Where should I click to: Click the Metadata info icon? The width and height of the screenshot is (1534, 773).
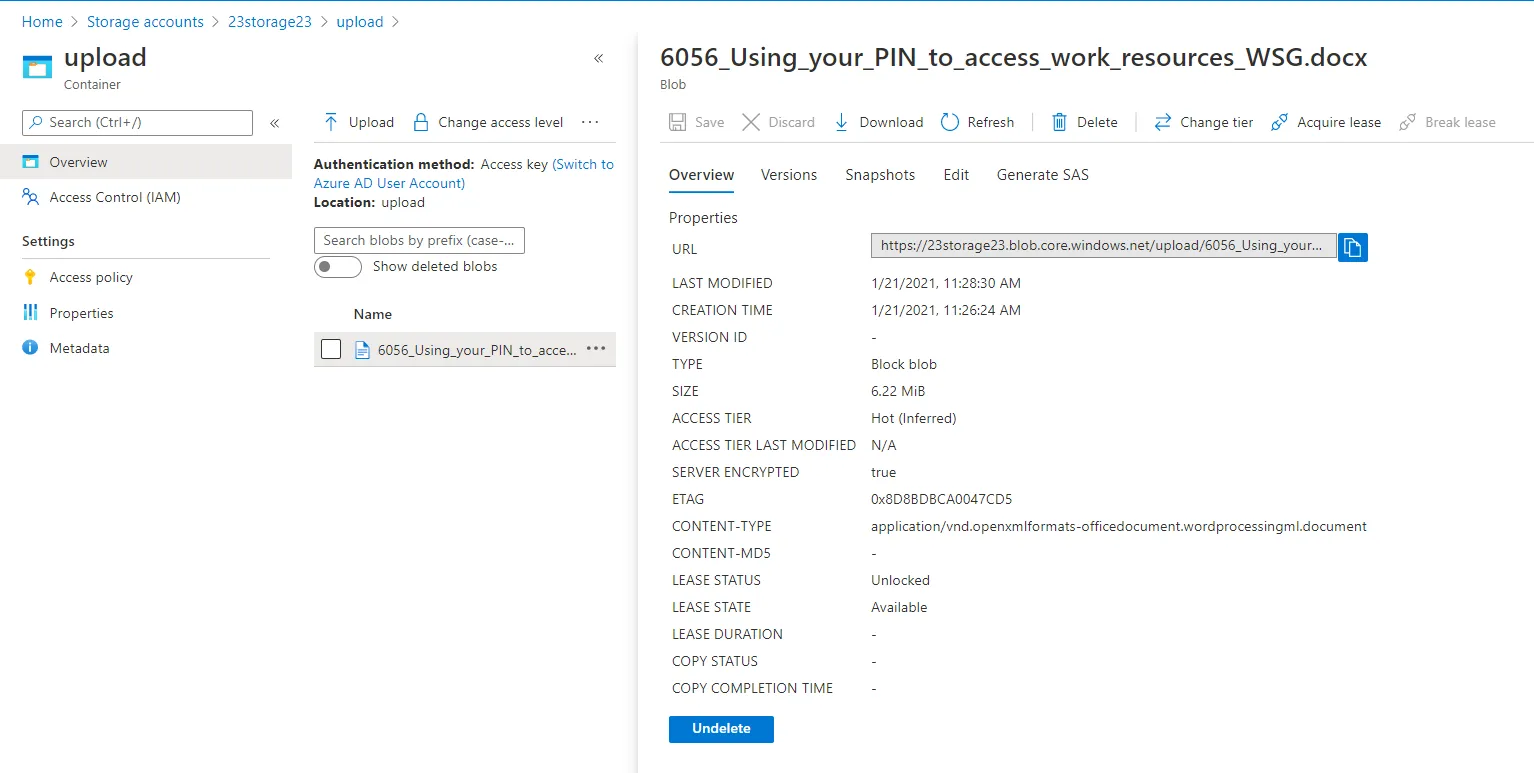31,348
